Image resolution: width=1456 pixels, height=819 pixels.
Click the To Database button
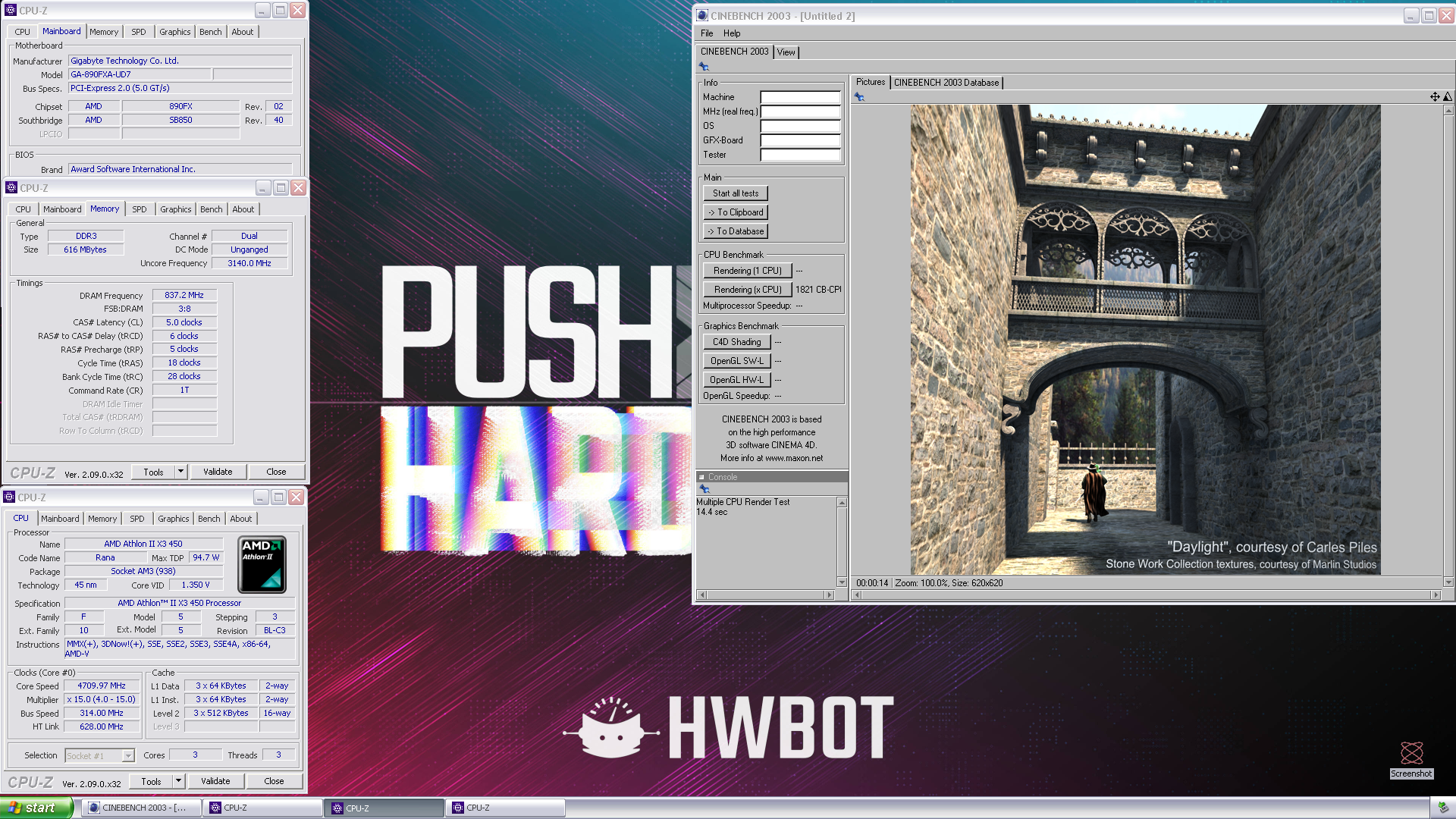736,231
